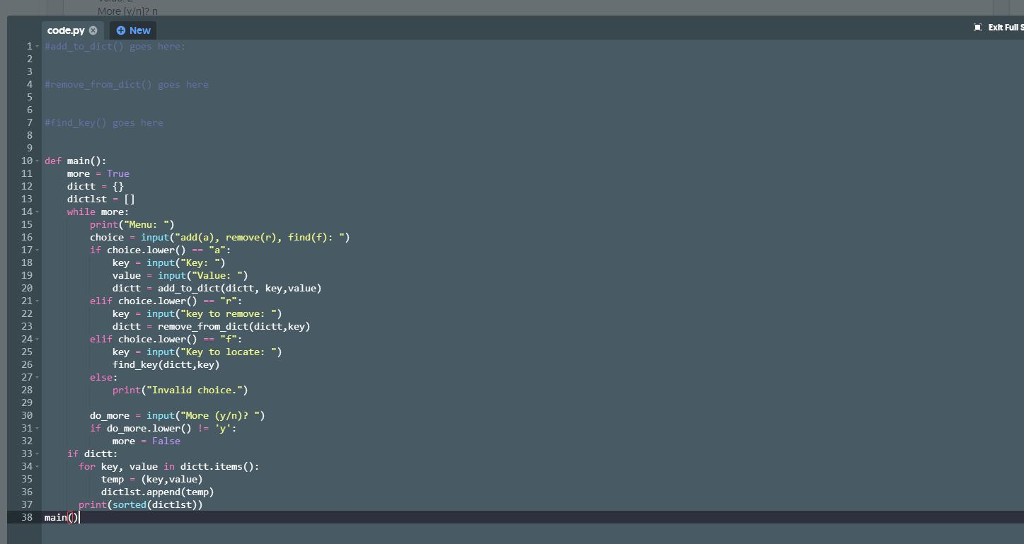Screen dimensions: 1024x544
Task: Open a New file tab
Action: (133, 30)
